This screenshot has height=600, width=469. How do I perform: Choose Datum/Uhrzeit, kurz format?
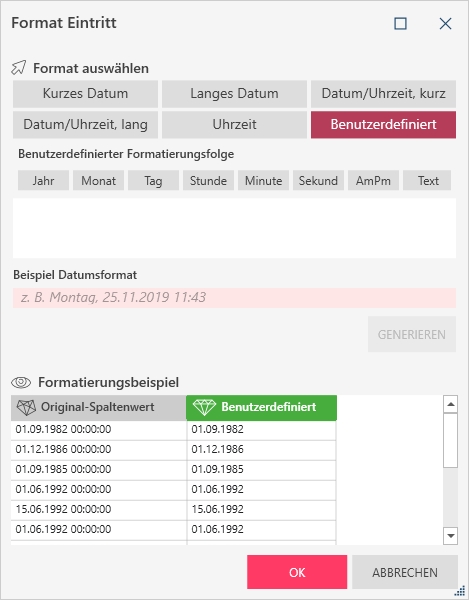tap(383, 94)
